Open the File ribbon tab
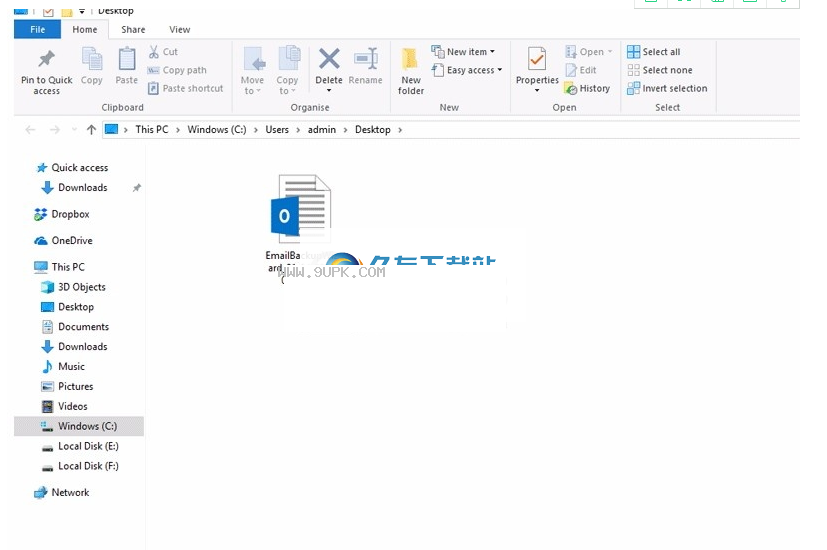This screenshot has height=550, width=827. [37, 30]
